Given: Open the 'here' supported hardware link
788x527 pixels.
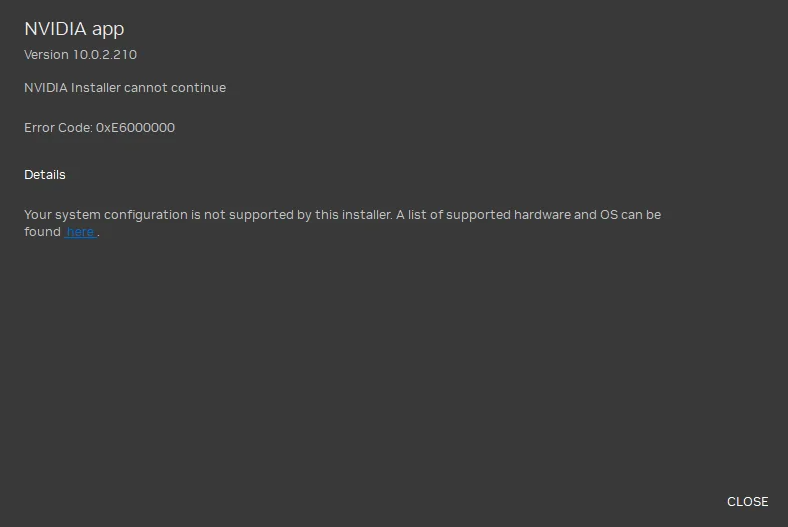Looking at the screenshot, I should [x=80, y=232].
